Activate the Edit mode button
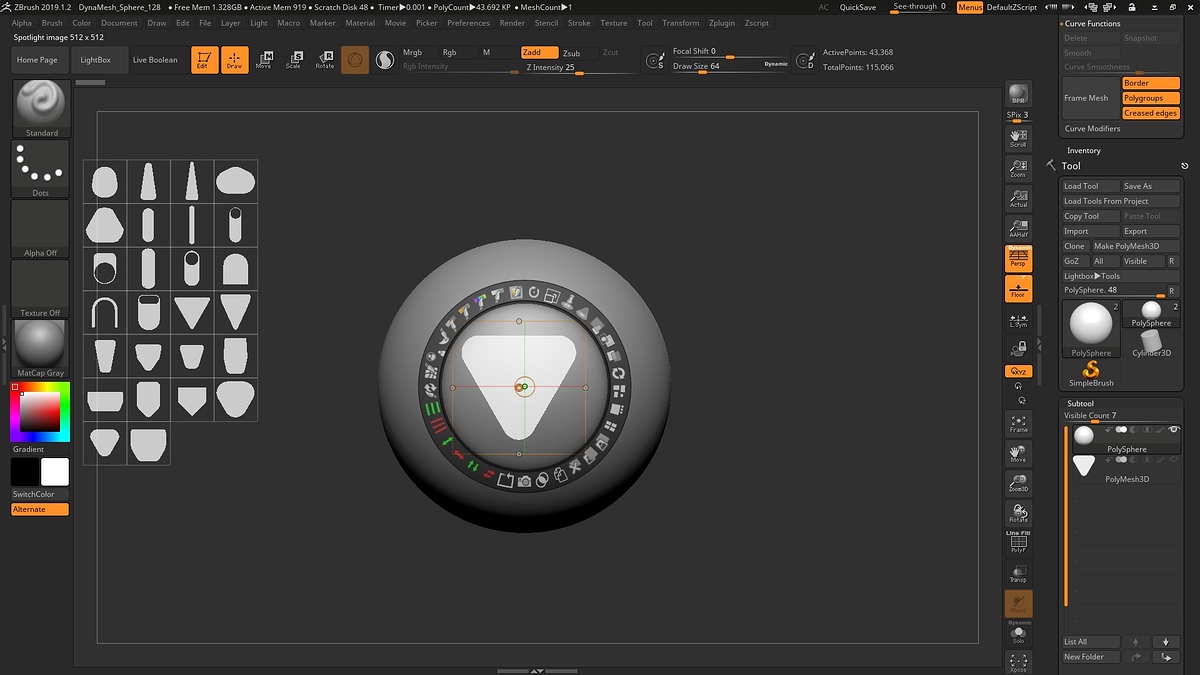 pos(203,60)
